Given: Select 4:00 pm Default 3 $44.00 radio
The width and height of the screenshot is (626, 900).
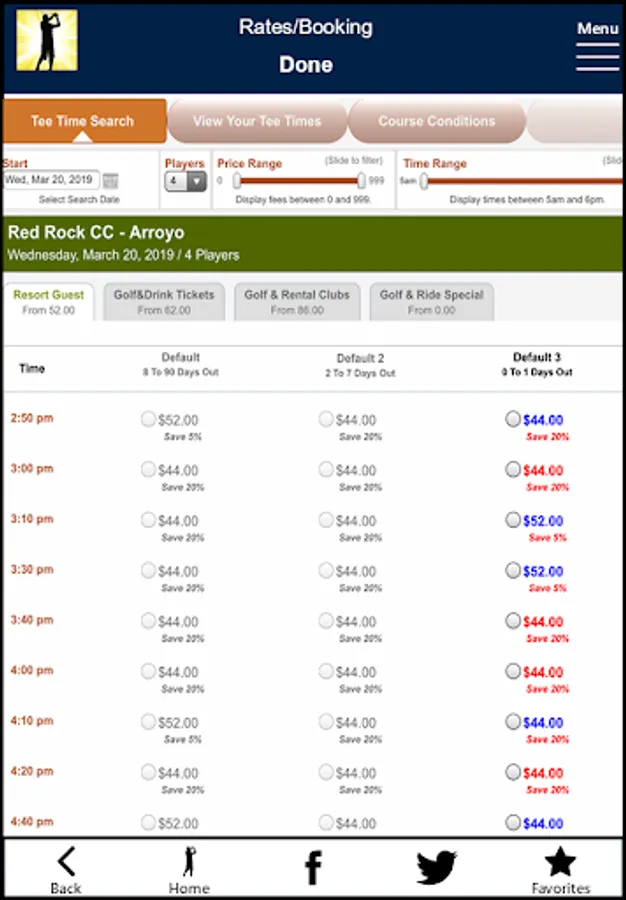Looking at the screenshot, I should [513, 672].
